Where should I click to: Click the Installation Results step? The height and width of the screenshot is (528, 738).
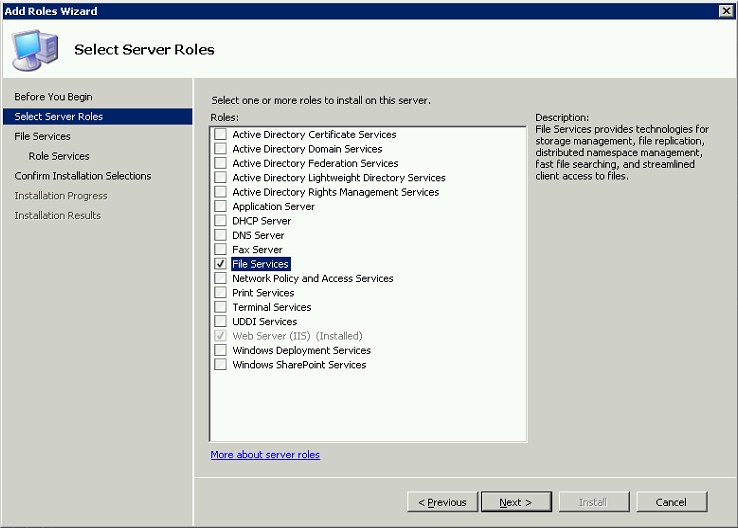[57, 215]
